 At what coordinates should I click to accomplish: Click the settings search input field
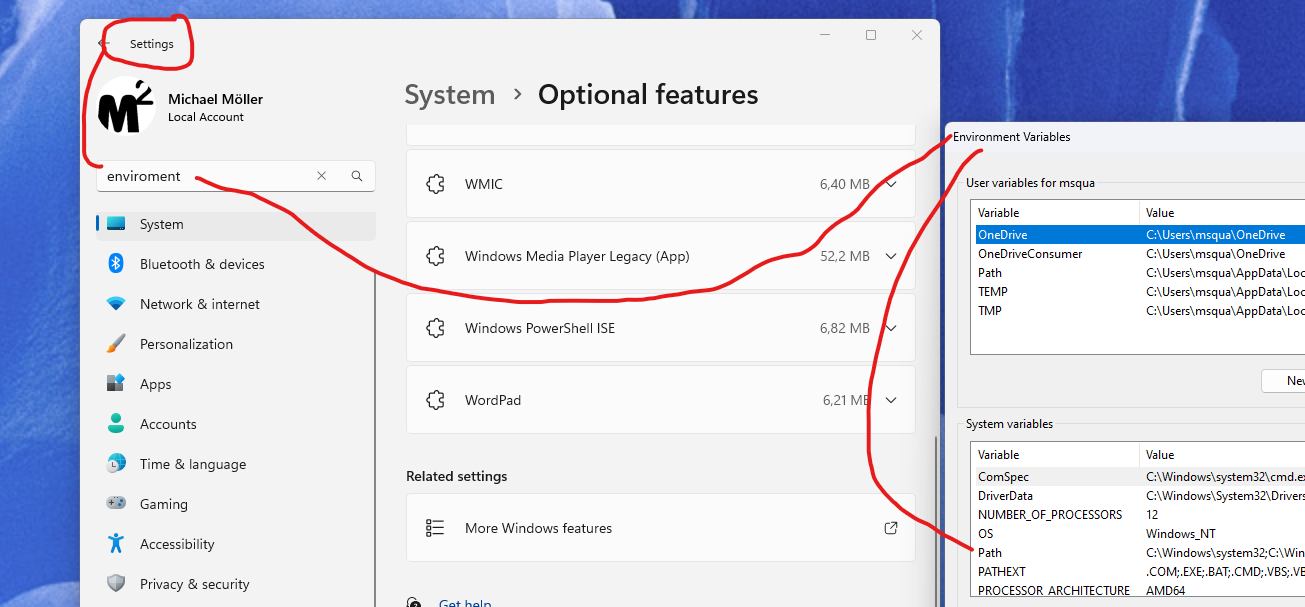[x=205, y=176]
